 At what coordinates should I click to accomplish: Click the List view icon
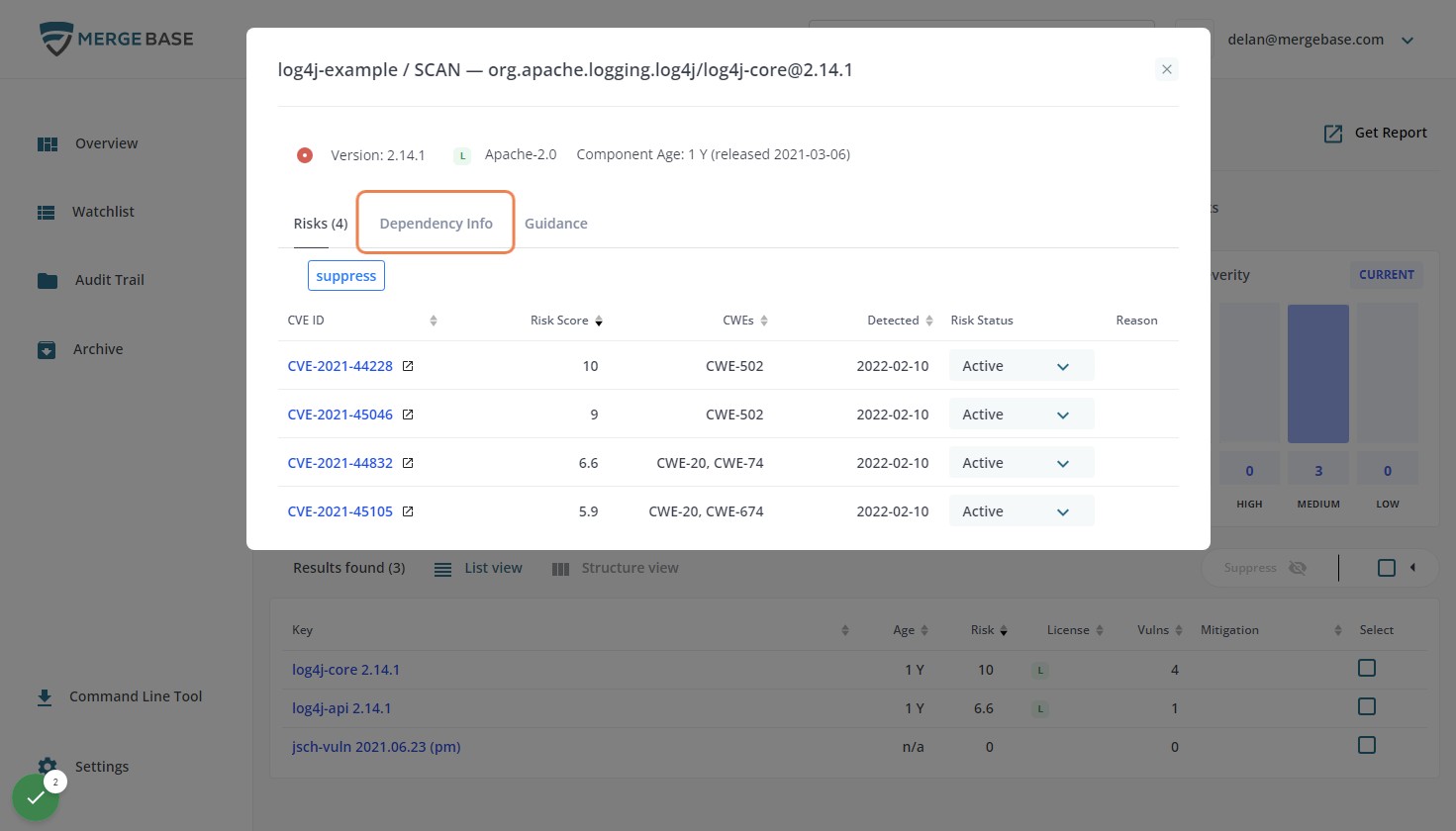point(443,570)
